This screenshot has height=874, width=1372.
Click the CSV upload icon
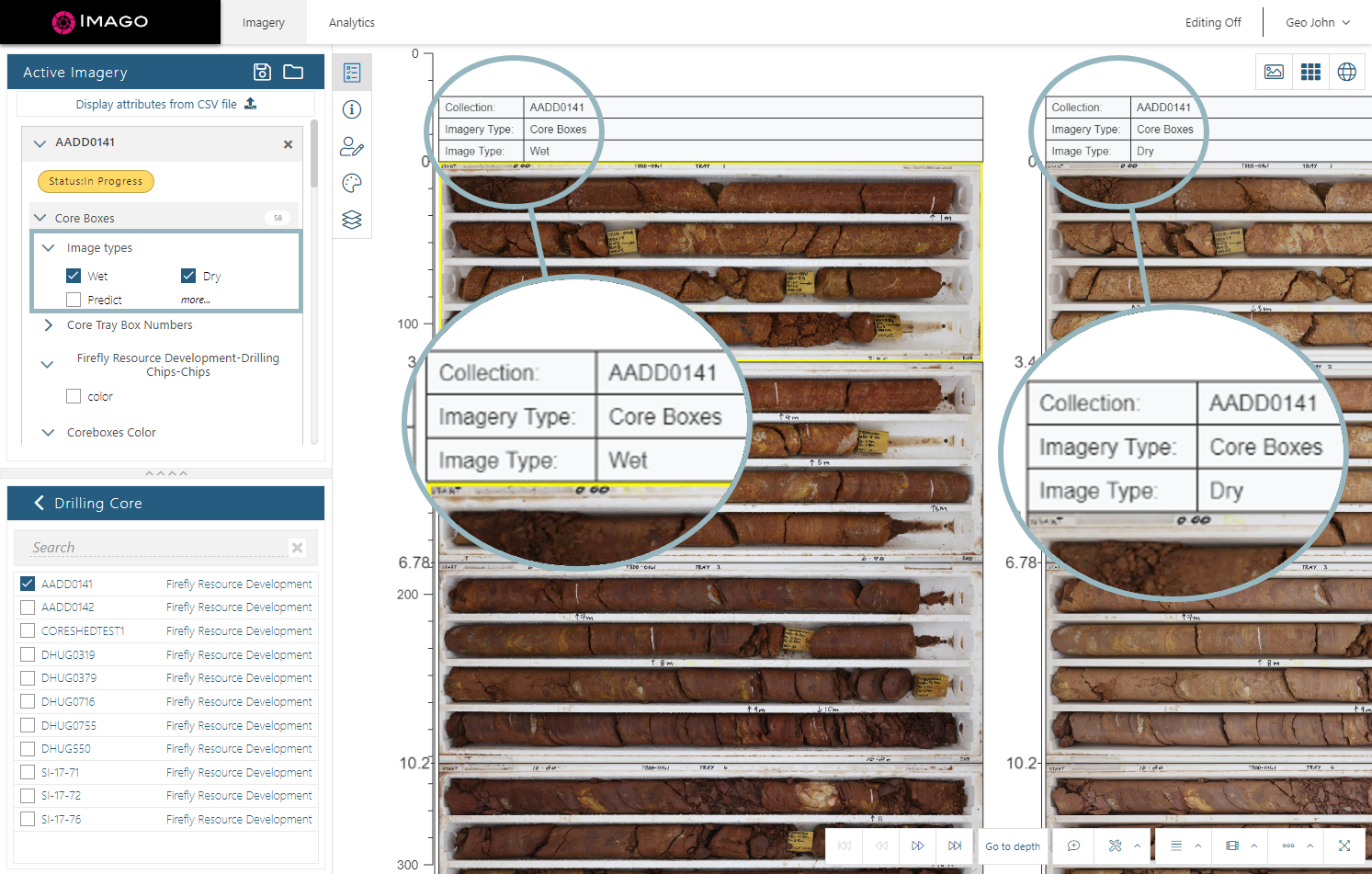pyautogui.click(x=250, y=104)
